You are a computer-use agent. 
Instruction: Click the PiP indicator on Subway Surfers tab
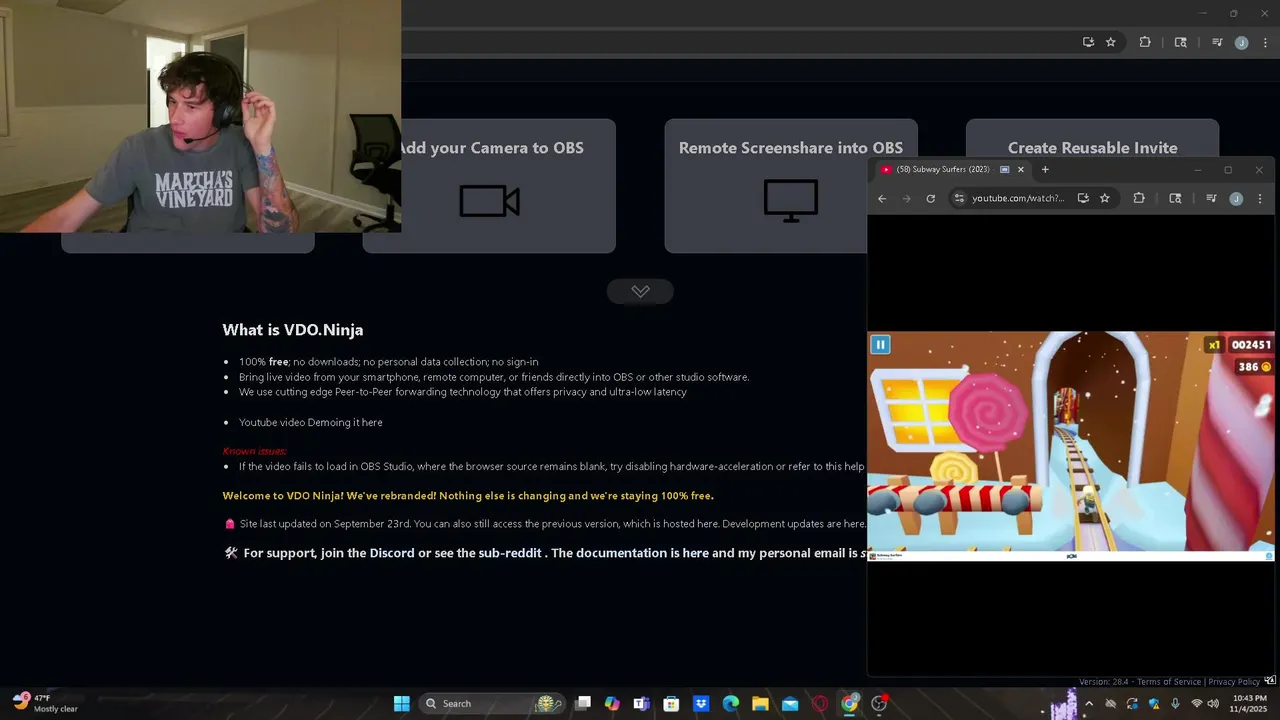point(1004,170)
